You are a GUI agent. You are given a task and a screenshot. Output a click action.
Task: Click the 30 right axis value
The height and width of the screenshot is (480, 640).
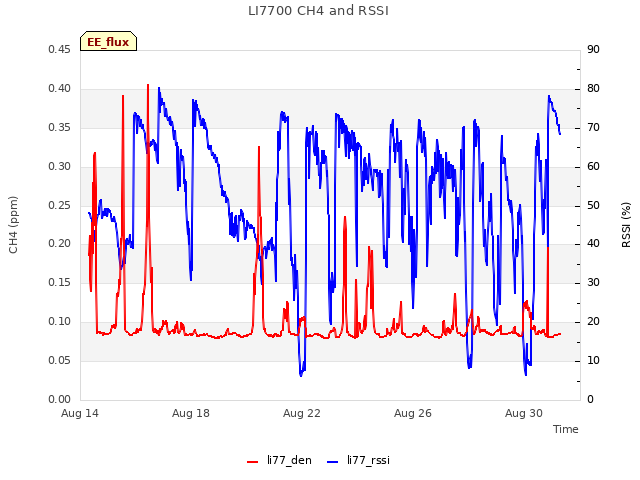tap(593, 282)
